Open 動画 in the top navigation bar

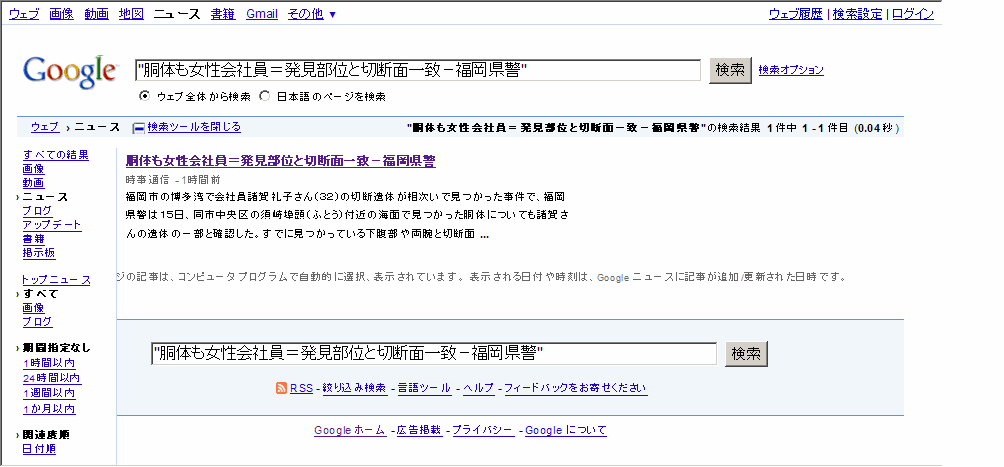point(97,14)
